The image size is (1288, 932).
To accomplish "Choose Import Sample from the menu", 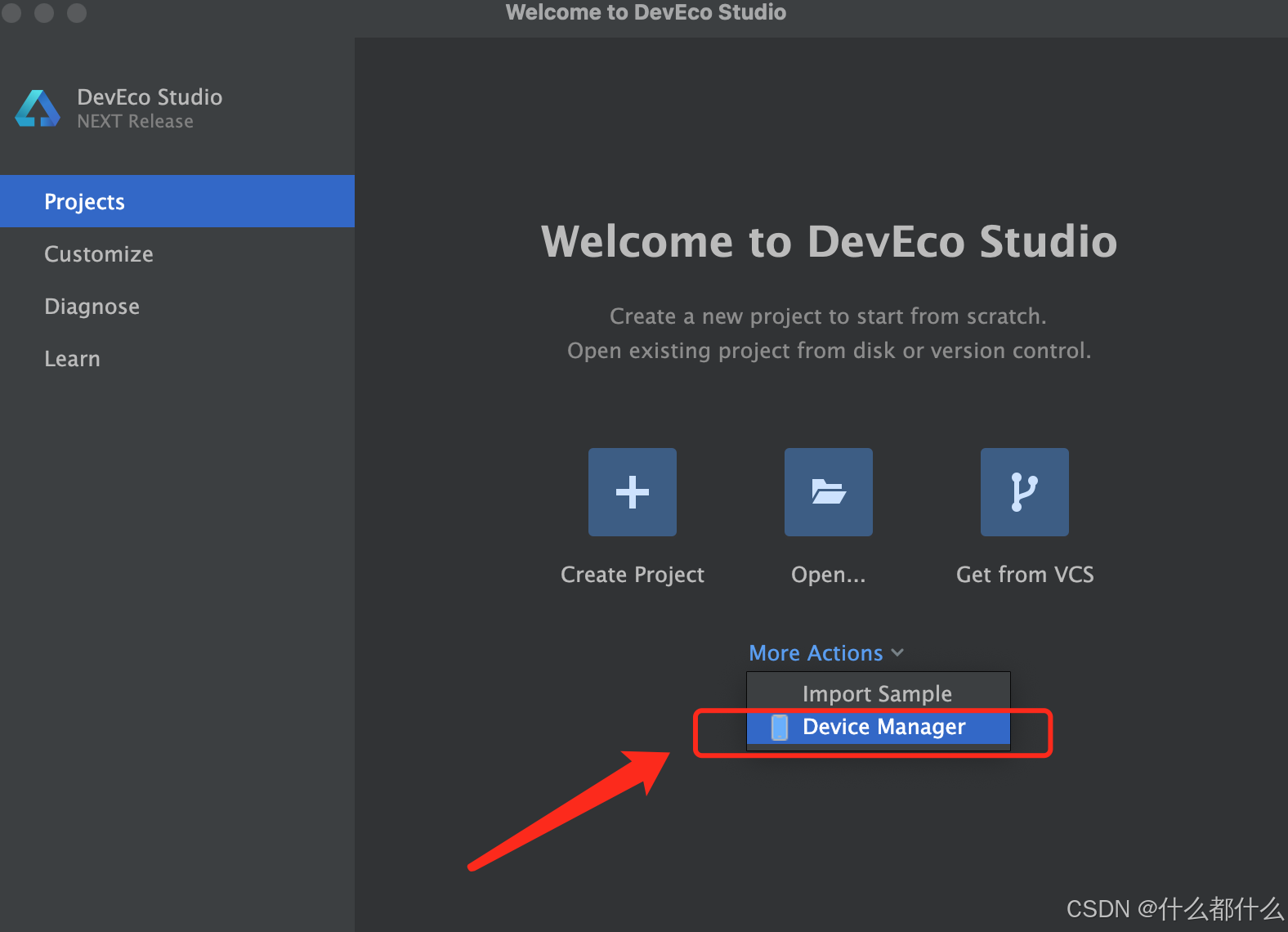I will [878, 693].
